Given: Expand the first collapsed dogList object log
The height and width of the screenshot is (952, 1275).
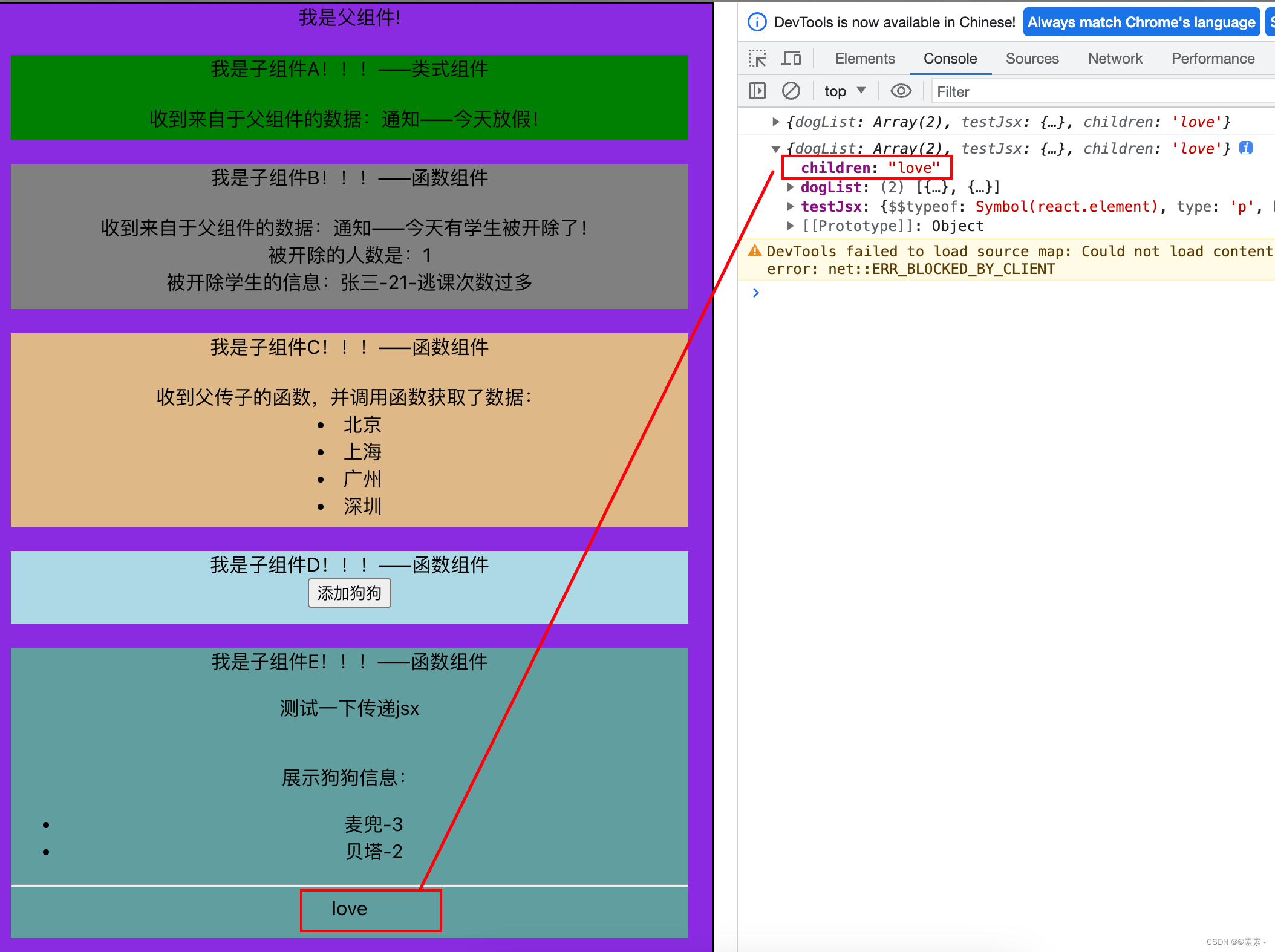Looking at the screenshot, I should [775, 122].
